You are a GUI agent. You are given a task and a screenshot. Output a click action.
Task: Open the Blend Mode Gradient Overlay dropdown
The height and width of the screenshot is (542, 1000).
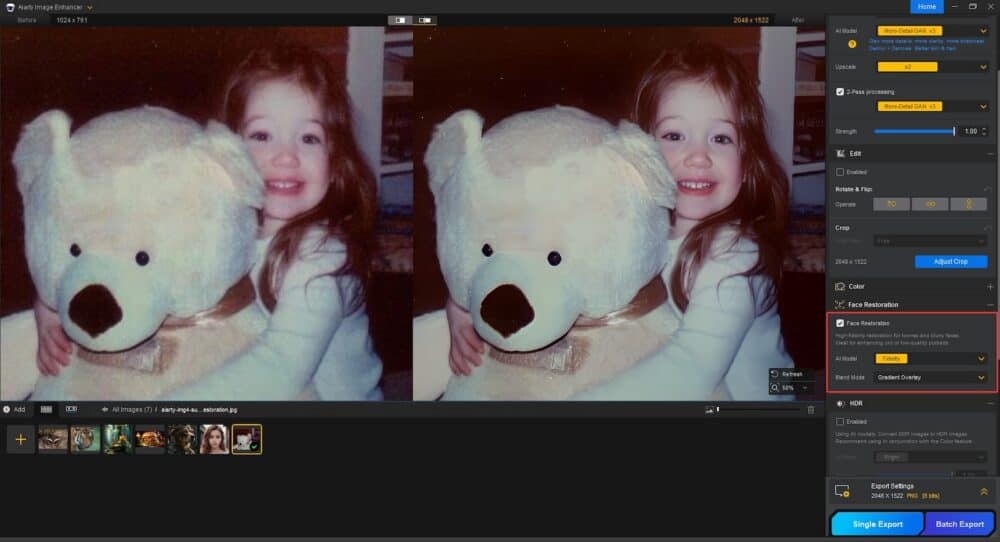coord(931,377)
